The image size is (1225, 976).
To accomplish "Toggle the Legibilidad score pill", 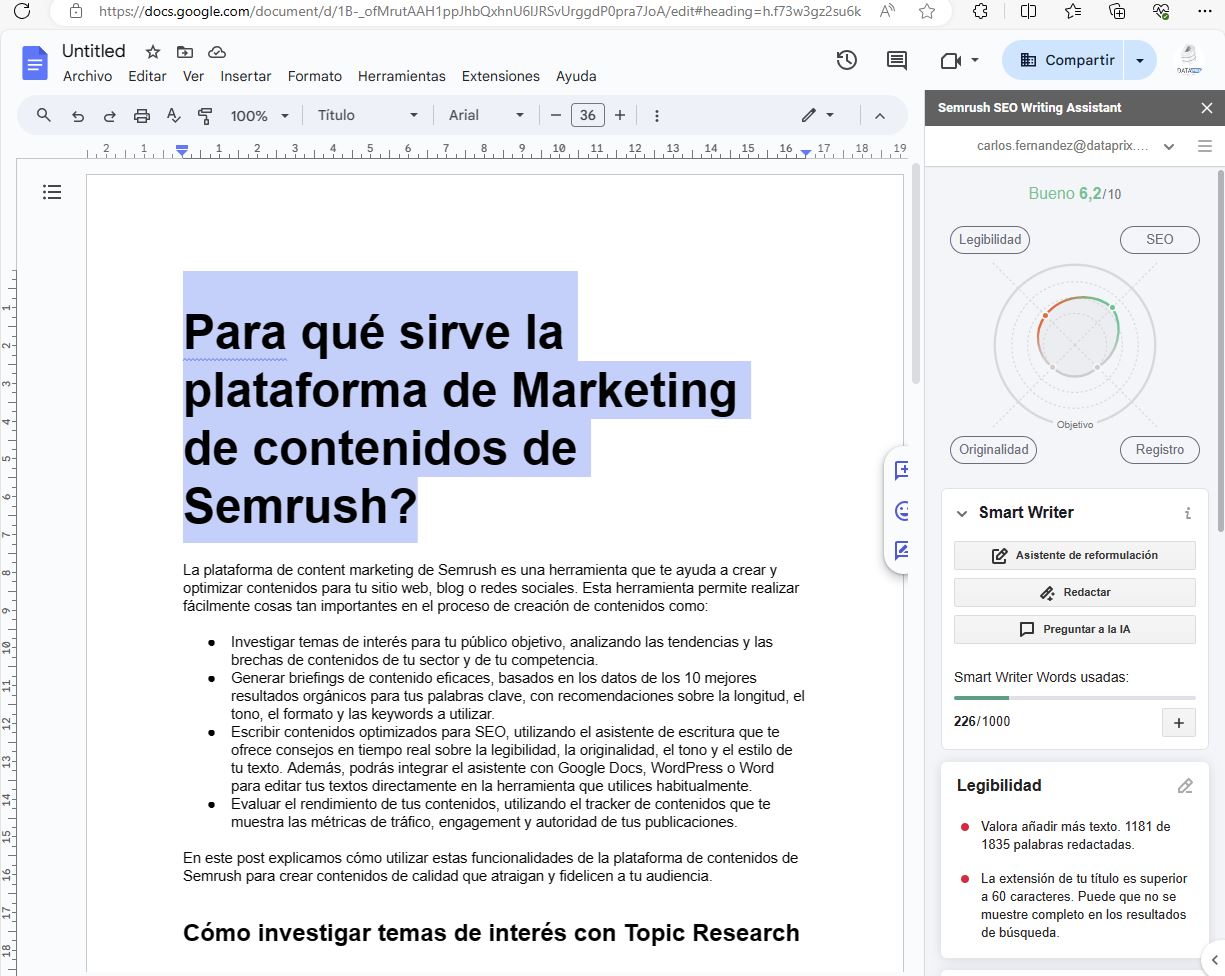I will tap(990, 240).
